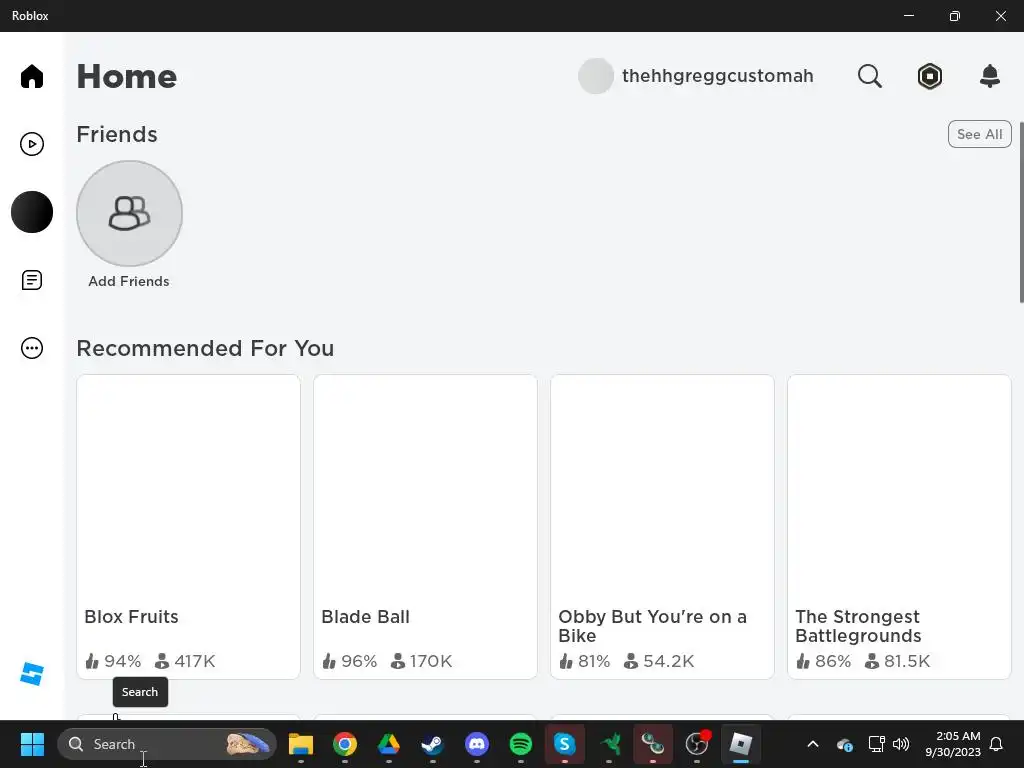Click the Windows taskbar Search field

coord(167,744)
